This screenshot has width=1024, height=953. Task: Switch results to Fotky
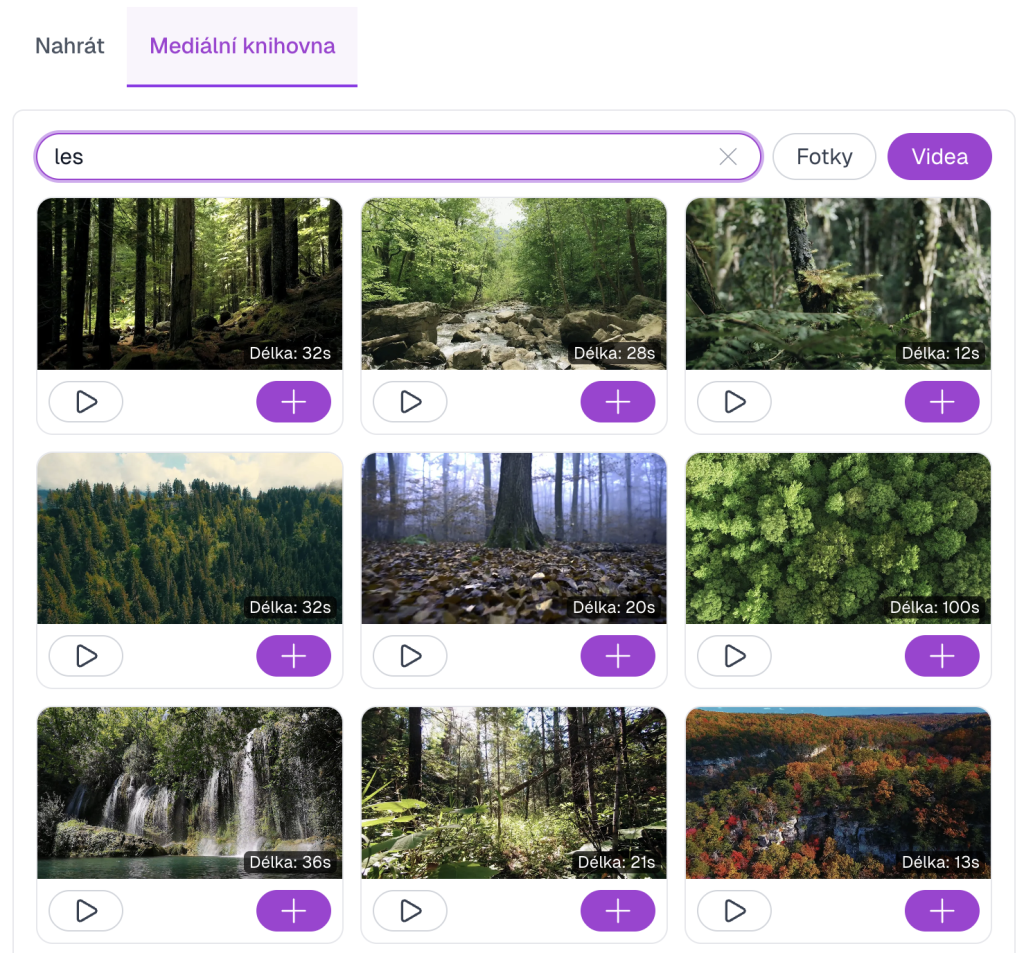(824, 156)
